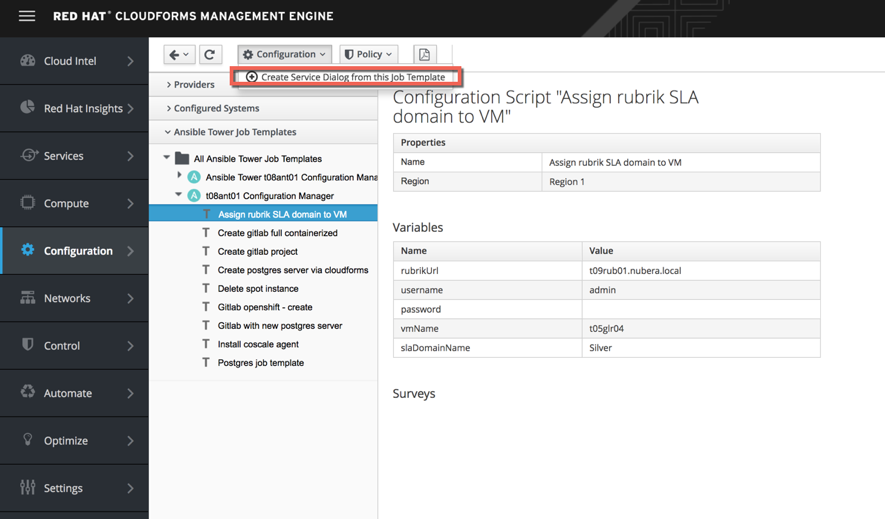Click the rubrikUrl variable name cell
This screenshot has height=519, width=885.
click(488, 270)
